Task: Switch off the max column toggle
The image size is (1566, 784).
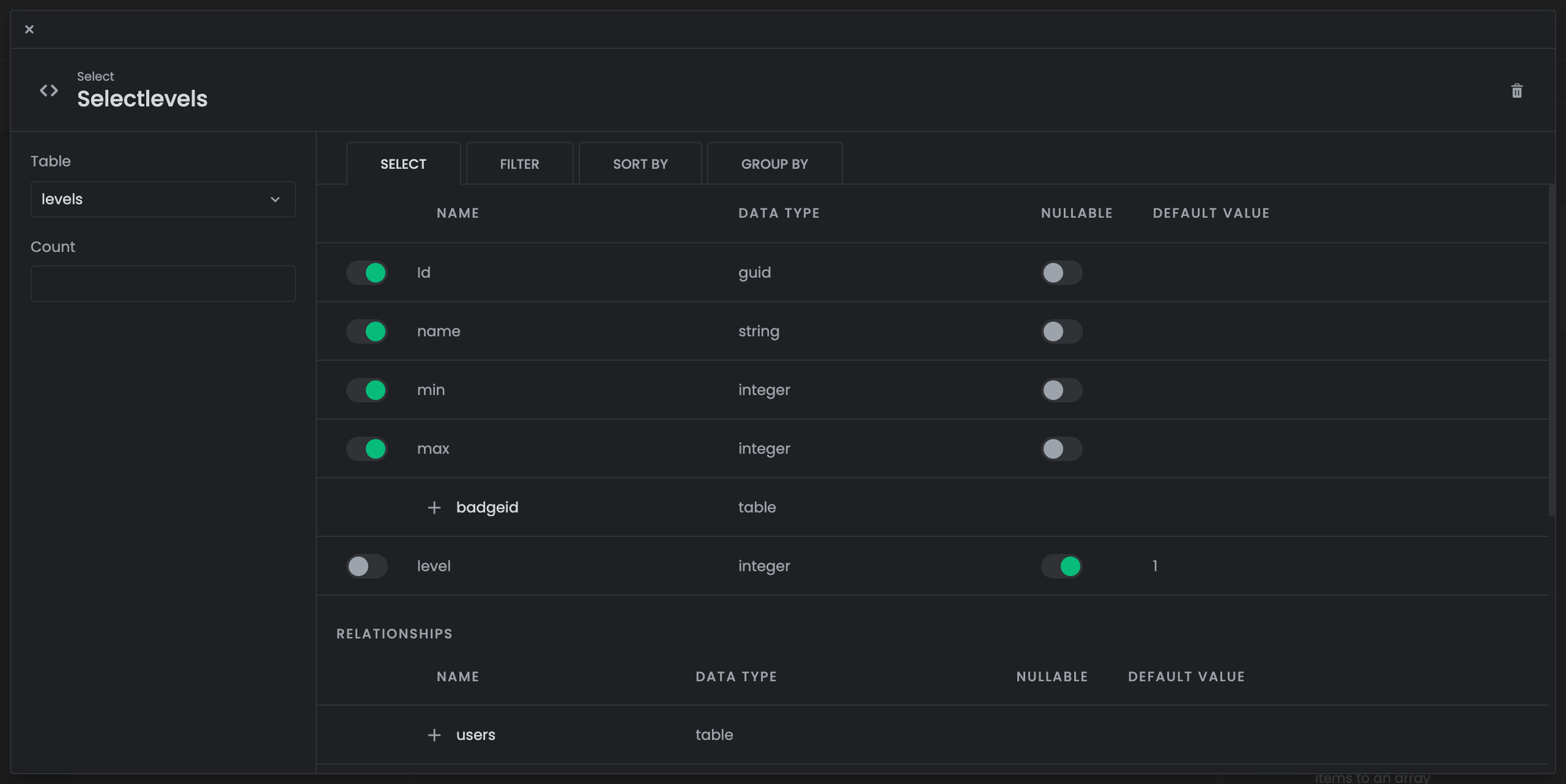Action: point(367,449)
